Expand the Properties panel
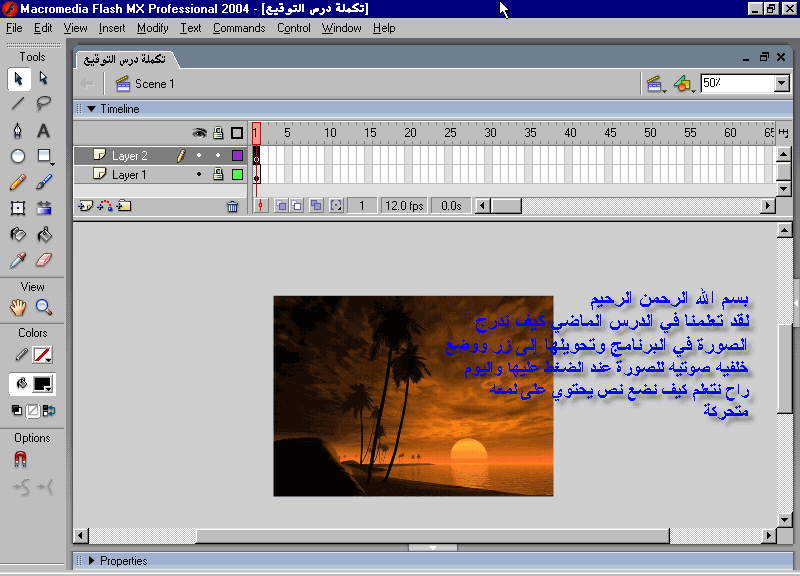The height and width of the screenshot is (576, 800). click(x=92, y=560)
